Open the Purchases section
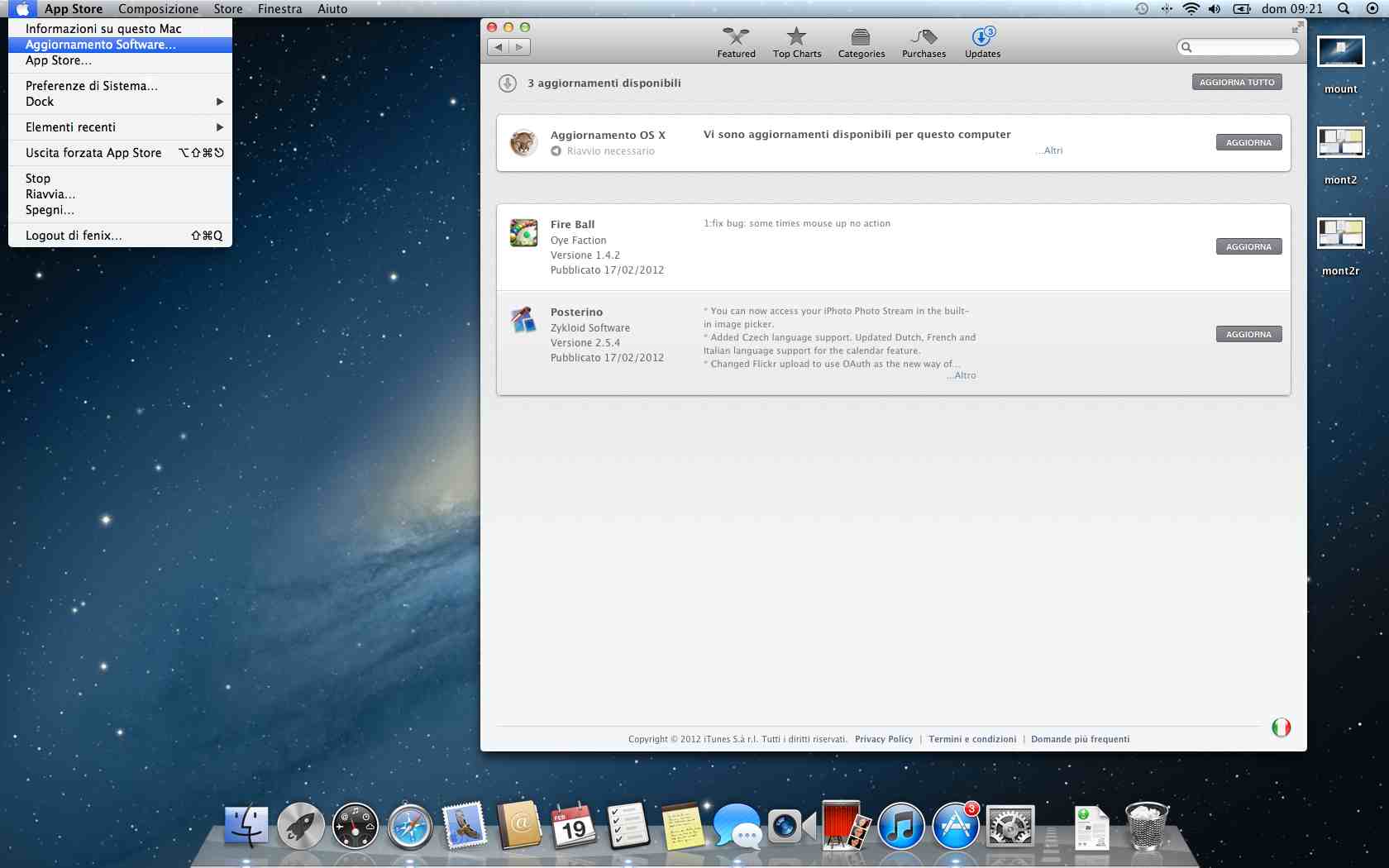This screenshot has width=1389, height=868. click(924, 43)
